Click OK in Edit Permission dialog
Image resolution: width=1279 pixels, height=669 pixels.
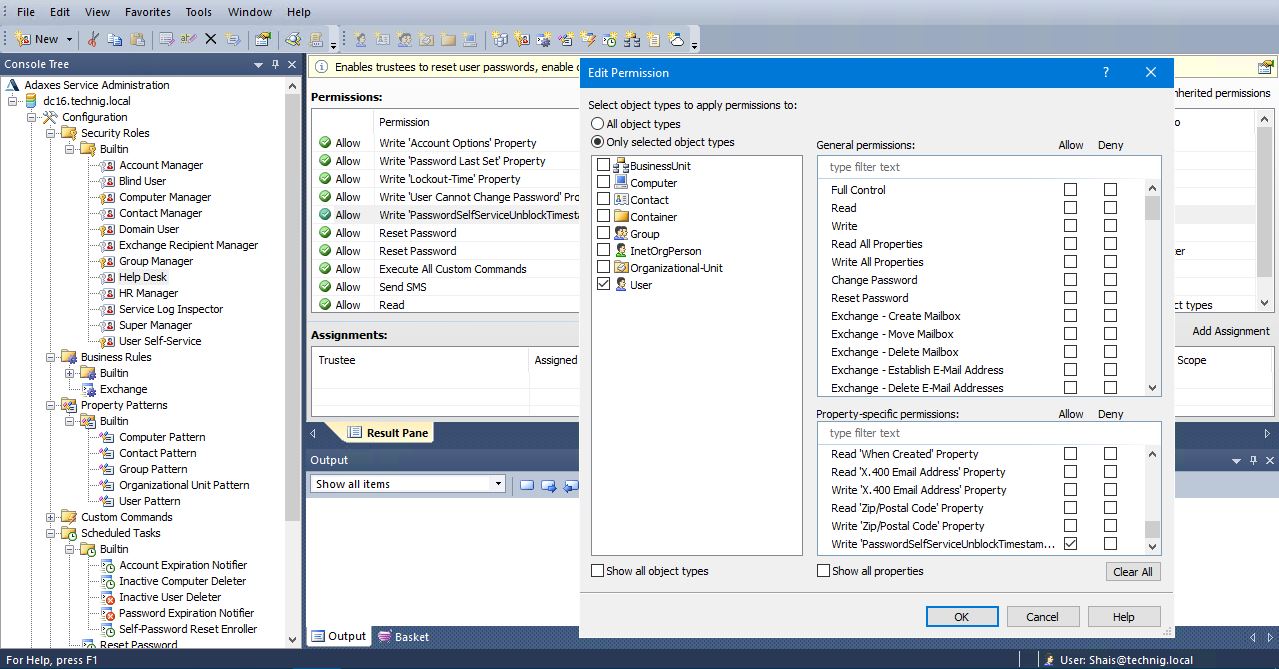click(961, 616)
